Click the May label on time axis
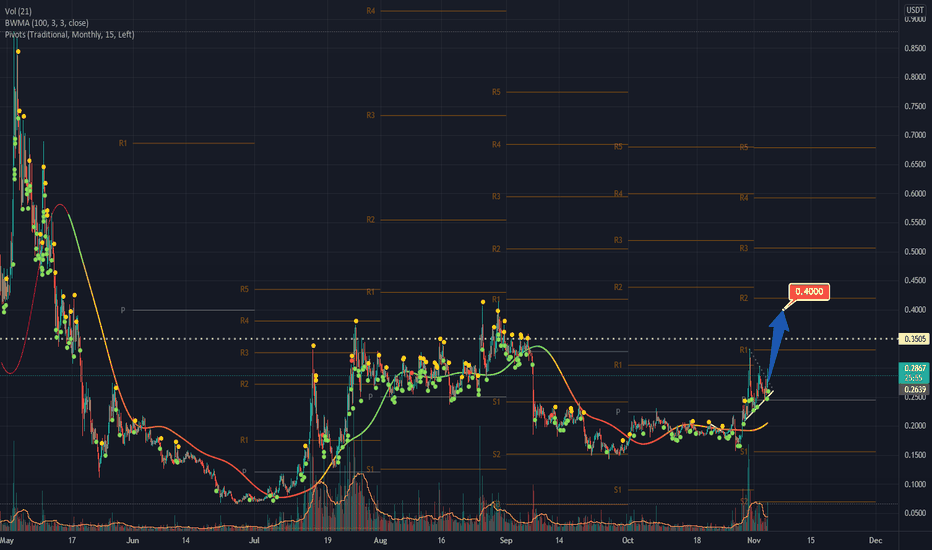Screen dimensions: 932x550 [7, 540]
